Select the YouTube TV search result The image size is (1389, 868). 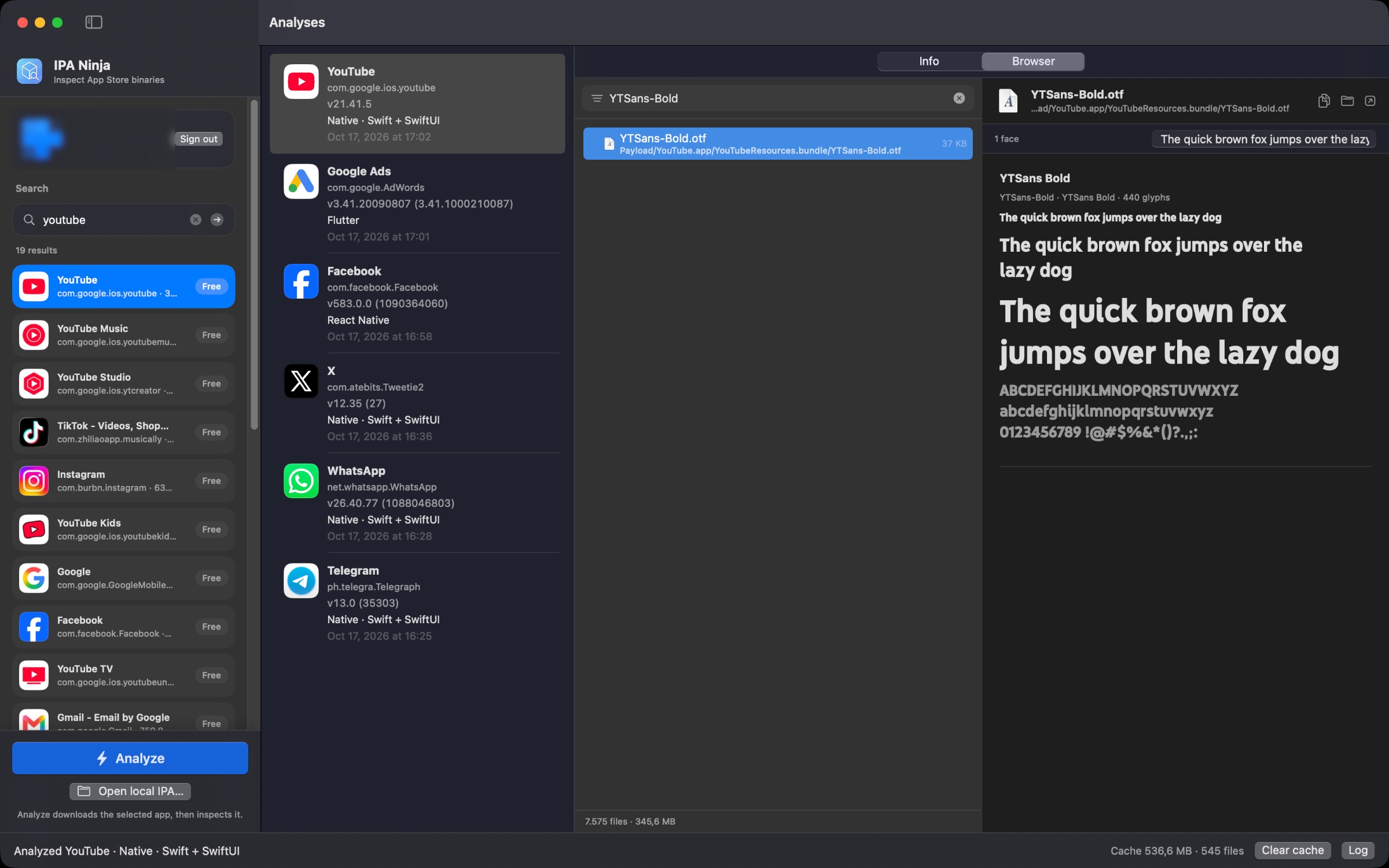[123, 675]
